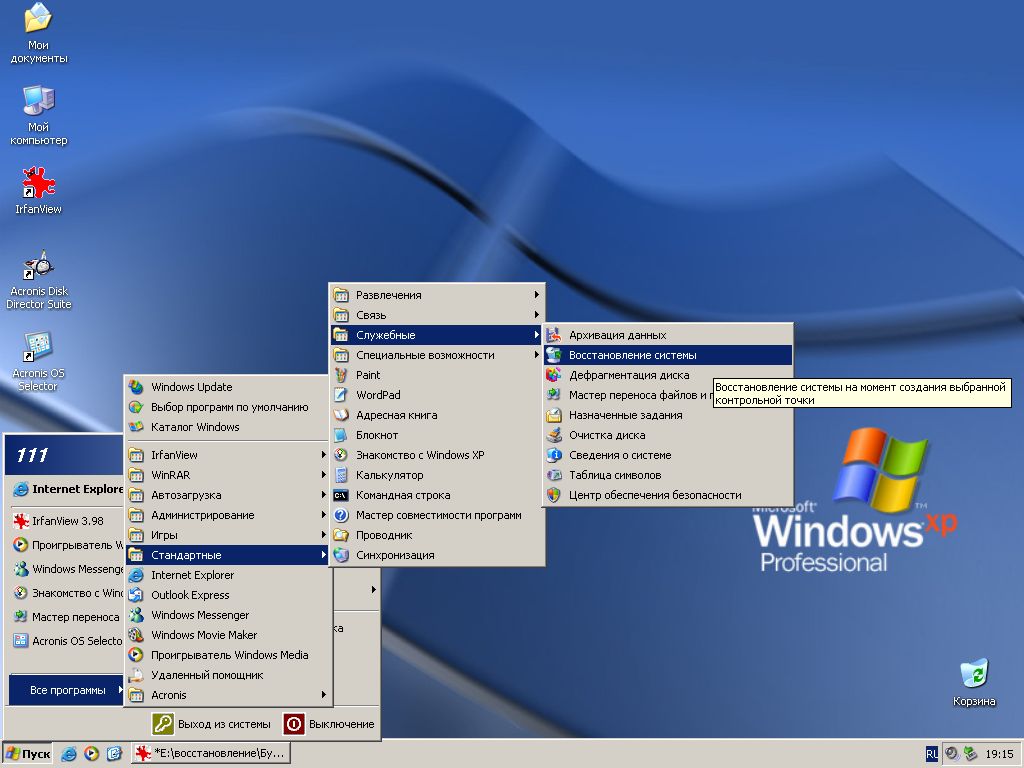The height and width of the screenshot is (768, 1024).
Task: Select Восстановление системы menu entry
Action: click(632, 355)
